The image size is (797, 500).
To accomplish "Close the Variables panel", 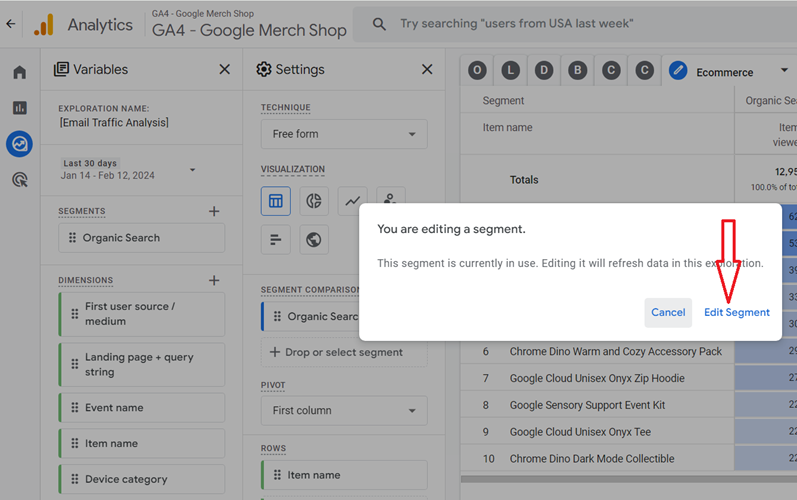I will point(224,69).
